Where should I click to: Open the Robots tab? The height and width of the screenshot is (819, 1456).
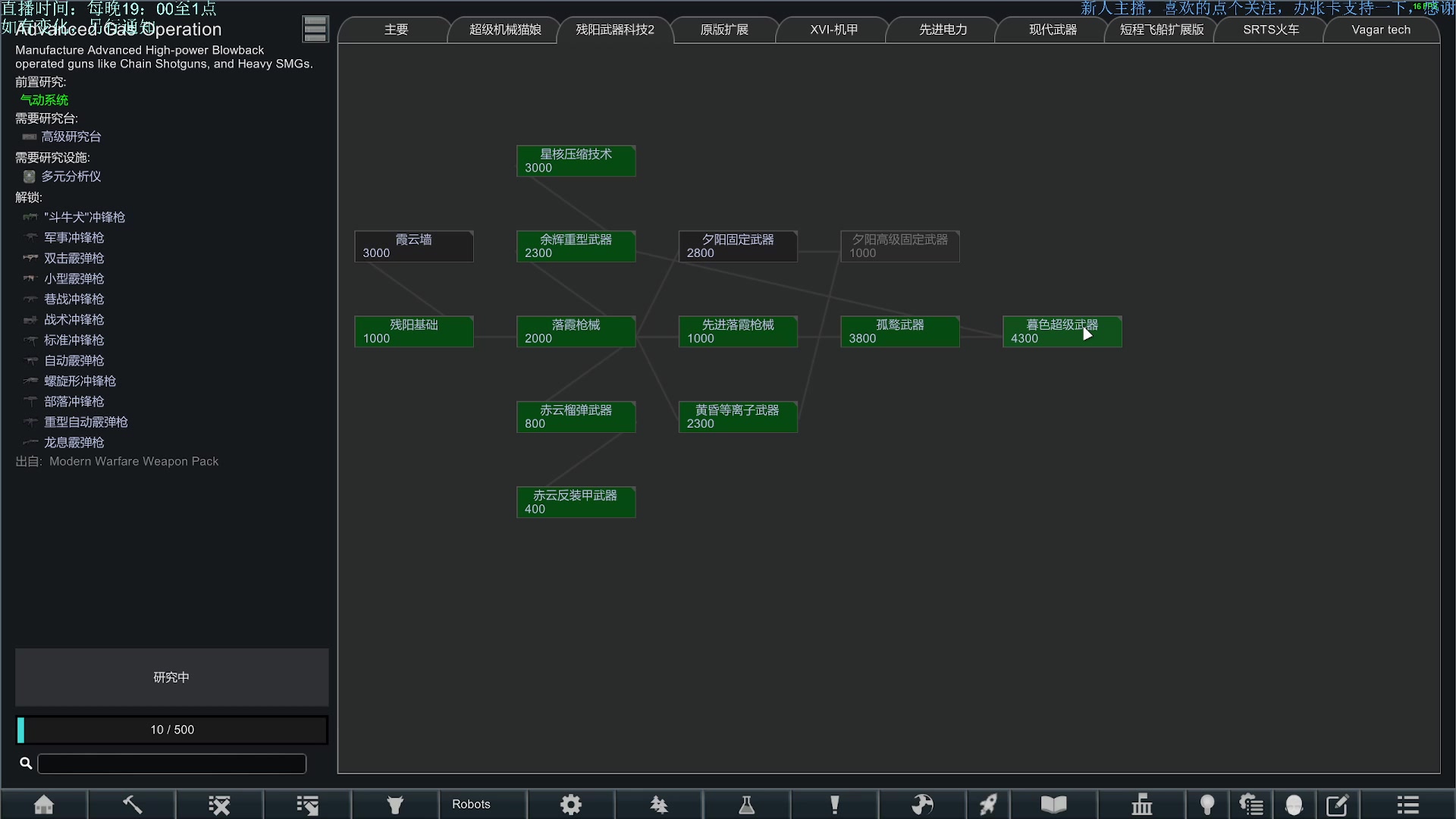coord(483,805)
